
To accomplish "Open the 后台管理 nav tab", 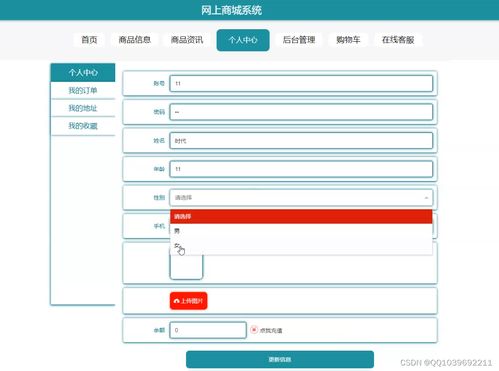I will click(x=299, y=40).
